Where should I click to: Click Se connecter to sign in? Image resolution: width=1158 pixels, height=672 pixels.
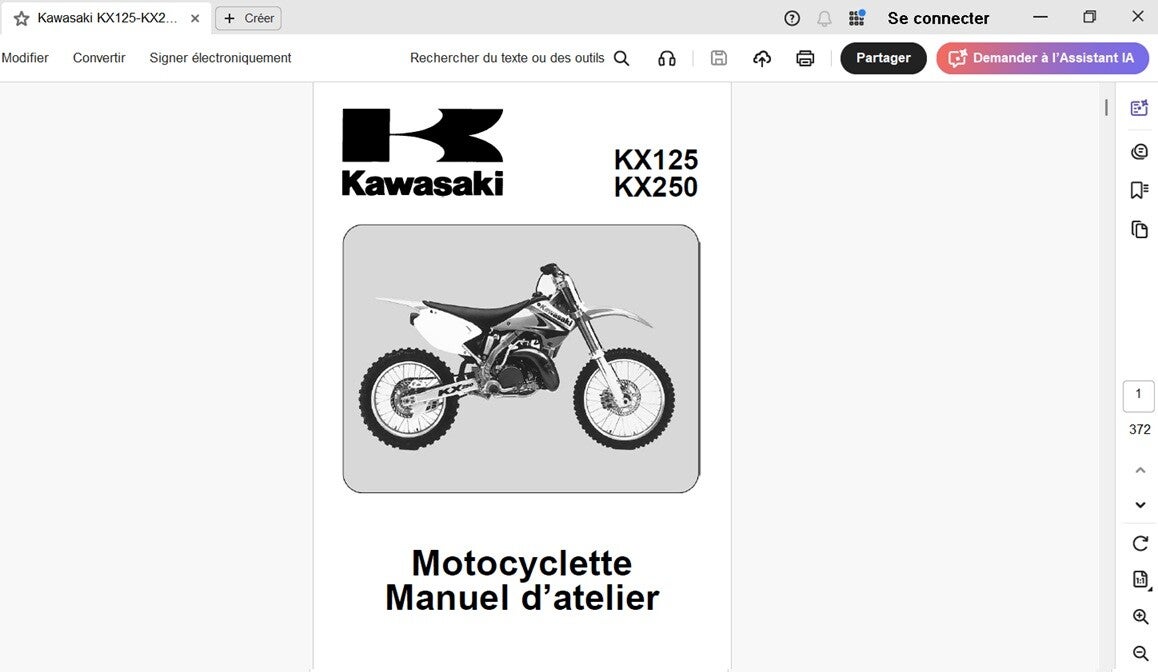click(938, 18)
